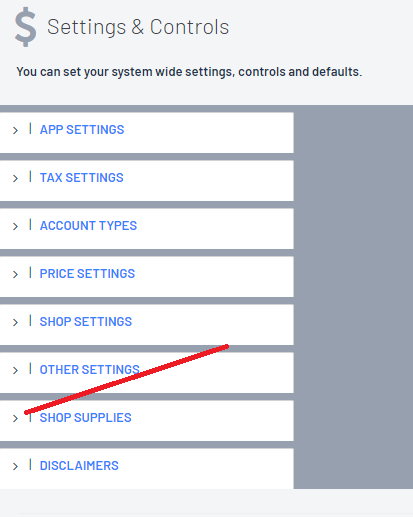Select the OTHER SETTINGS heading
The image size is (413, 517).
[x=90, y=370]
